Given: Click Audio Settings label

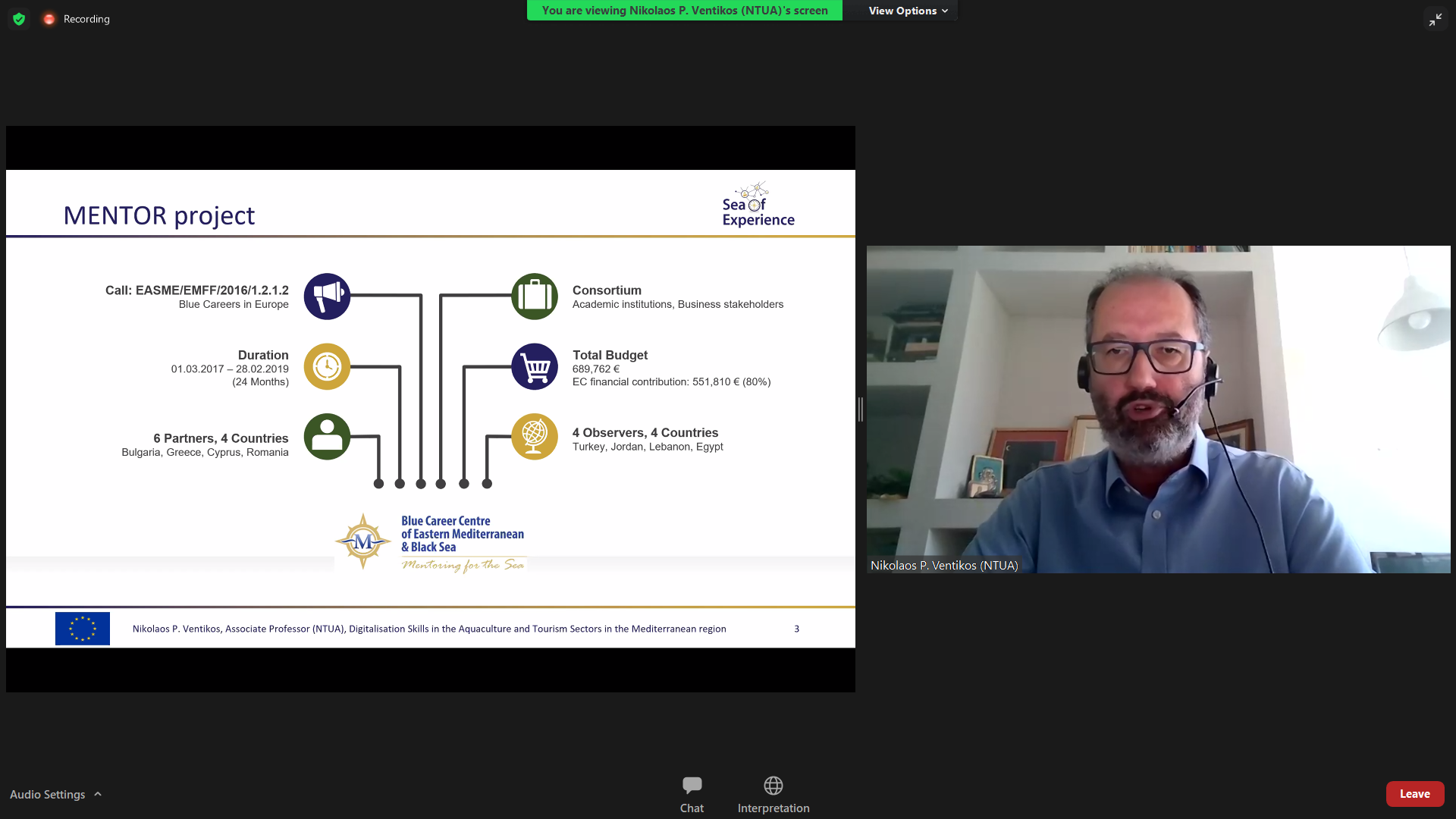Looking at the screenshot, I should coord(47,794).
